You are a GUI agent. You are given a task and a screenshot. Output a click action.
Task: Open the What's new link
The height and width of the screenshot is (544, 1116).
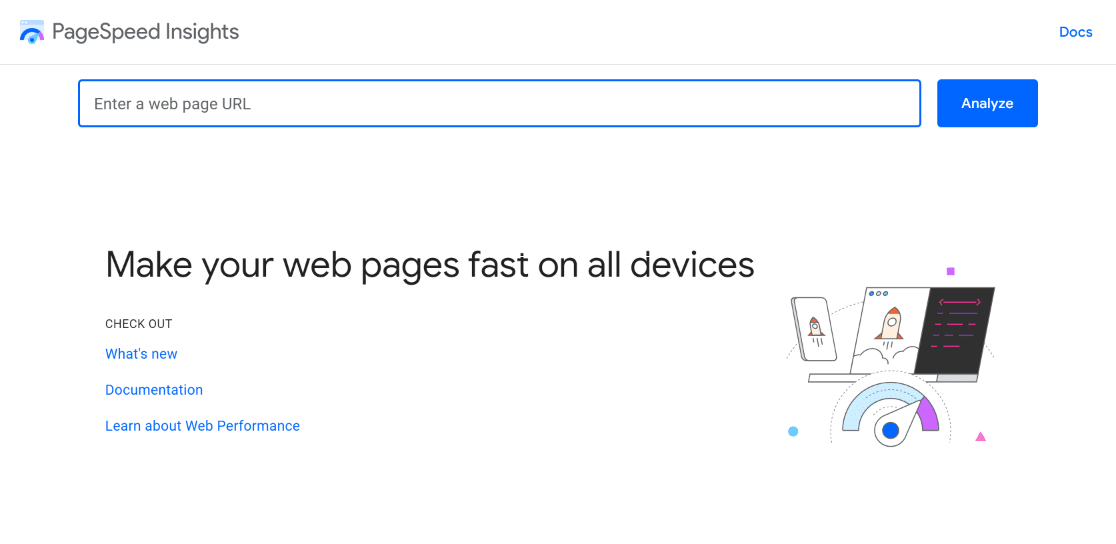(x=141, y=354)
